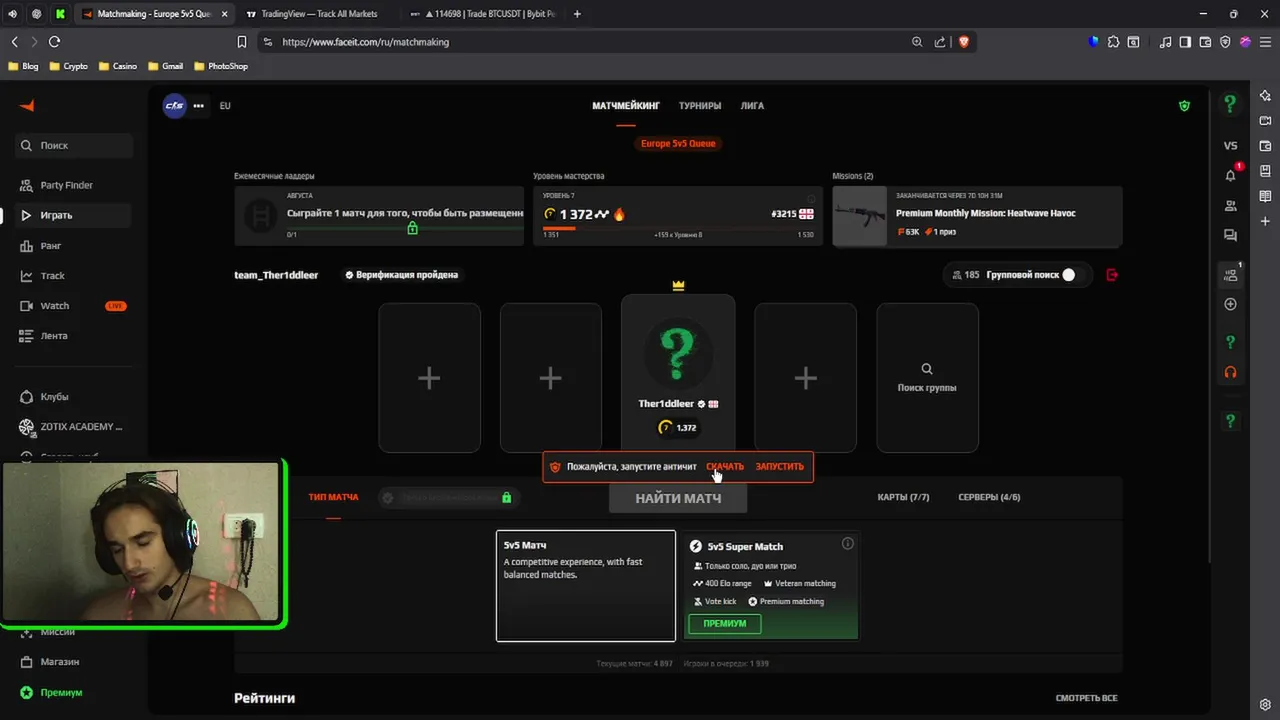
Task: Open Премиум in the sidebar
Action: point(74,692)
